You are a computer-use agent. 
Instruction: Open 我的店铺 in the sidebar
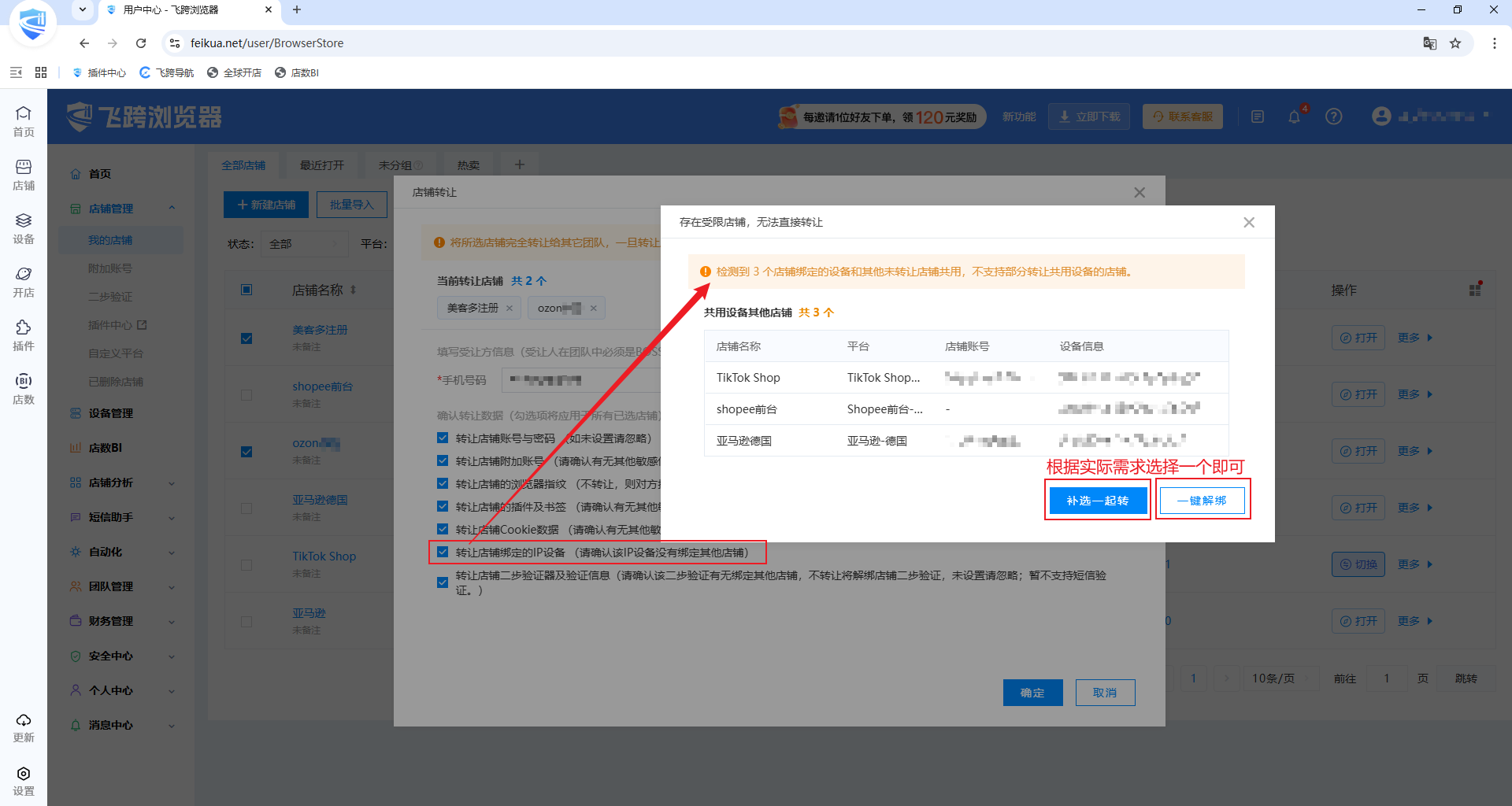[120, 240]
